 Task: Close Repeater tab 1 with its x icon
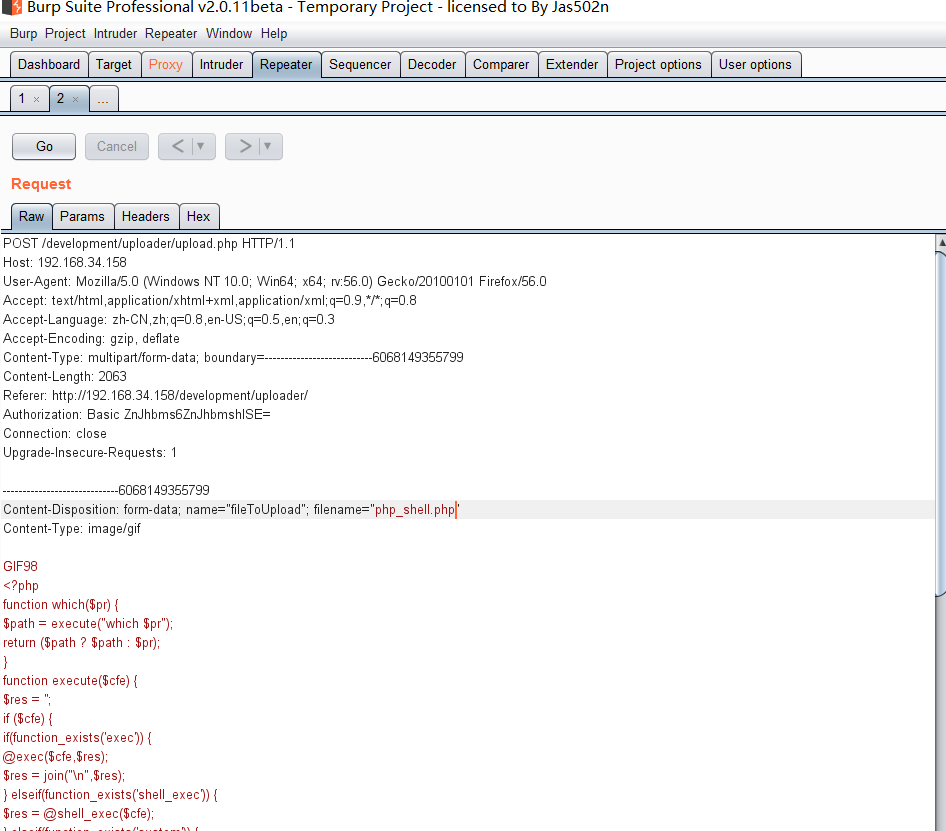coord(36,100)
